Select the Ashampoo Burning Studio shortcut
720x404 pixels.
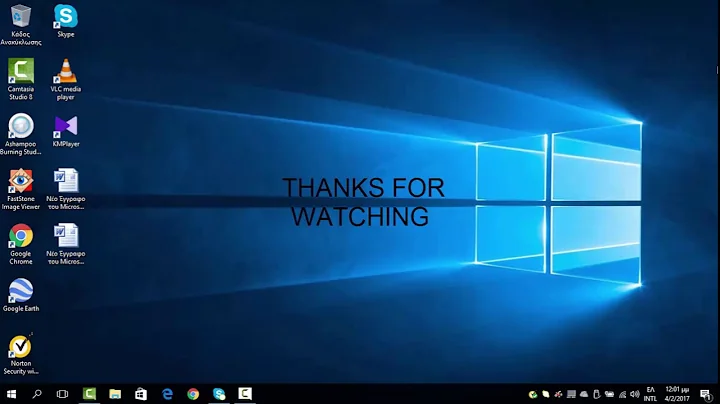pyautogui.click(x=21, y=134)
